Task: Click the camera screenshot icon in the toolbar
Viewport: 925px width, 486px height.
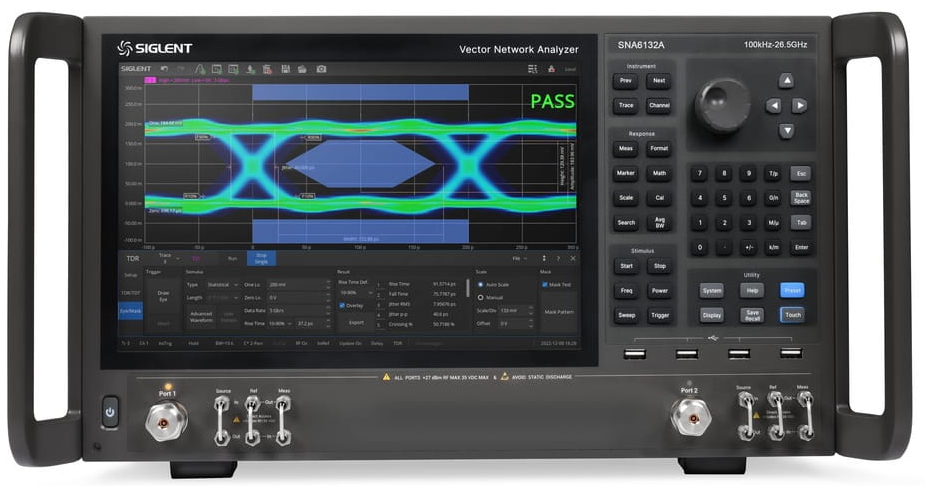Action: coord(321,69)
